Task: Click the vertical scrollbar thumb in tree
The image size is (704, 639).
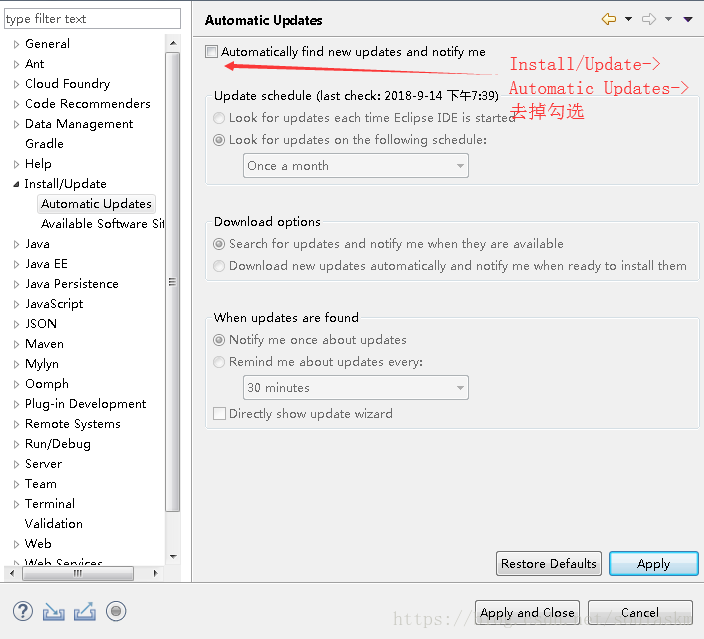Action: pos(173,282)
